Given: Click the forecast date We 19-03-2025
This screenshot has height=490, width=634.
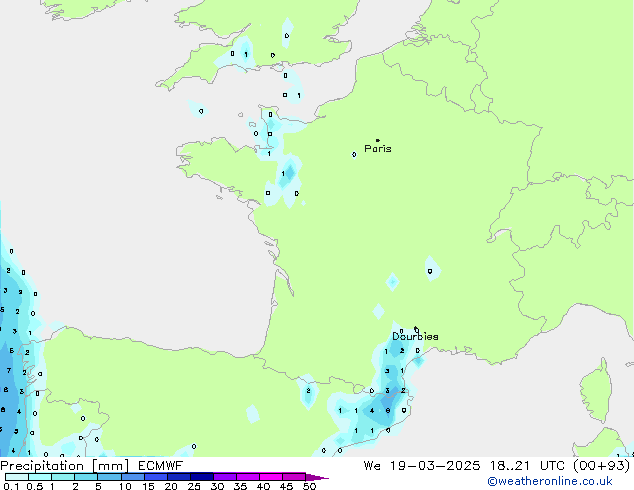Looking at the screenshot, I should (432, 465).
